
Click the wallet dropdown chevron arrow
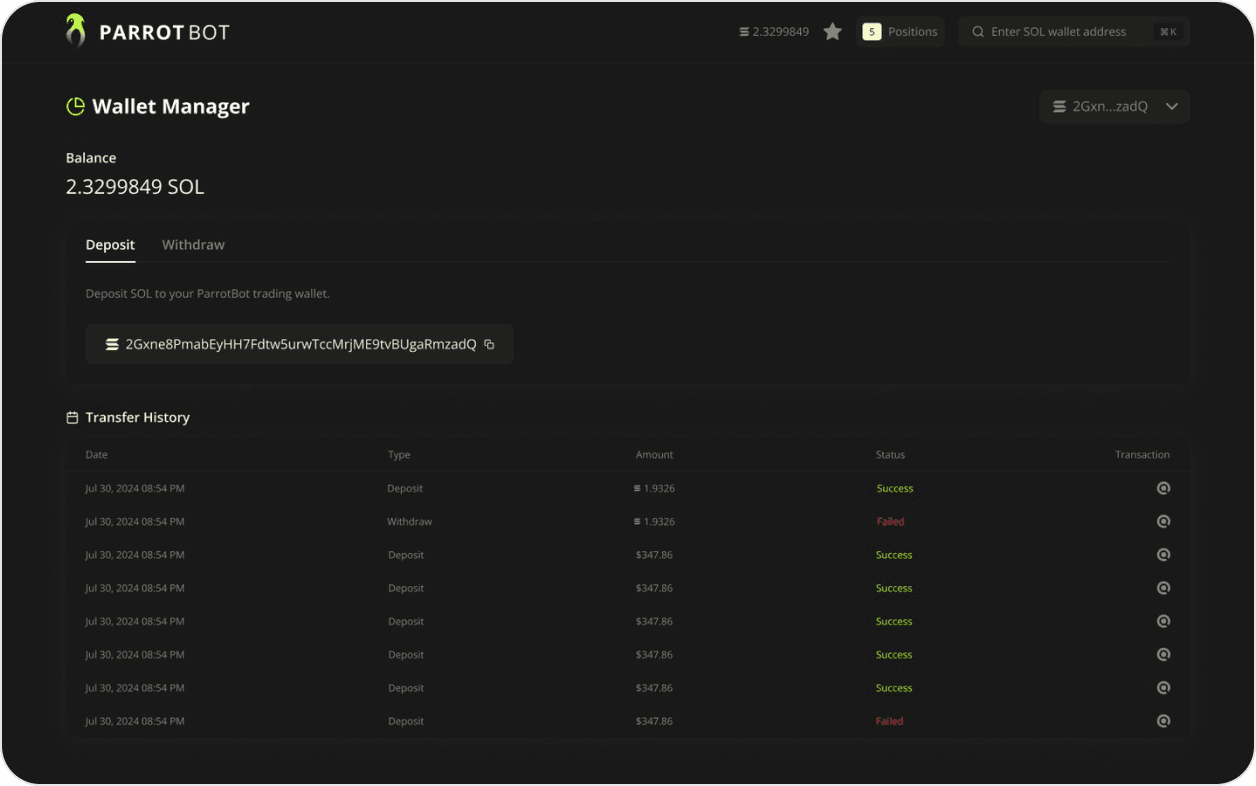pyautogui.click(x=1172, y=107)
